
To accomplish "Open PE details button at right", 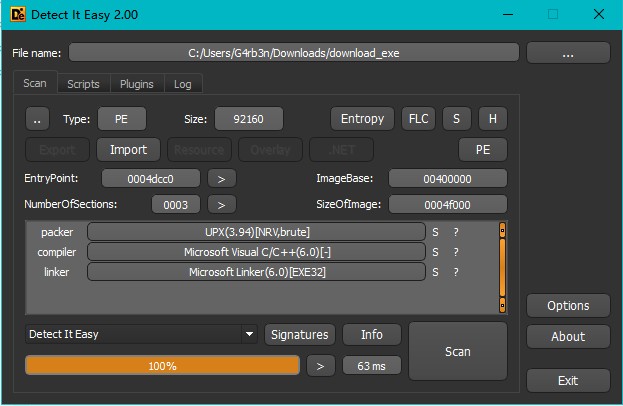I will coord(483,150).
